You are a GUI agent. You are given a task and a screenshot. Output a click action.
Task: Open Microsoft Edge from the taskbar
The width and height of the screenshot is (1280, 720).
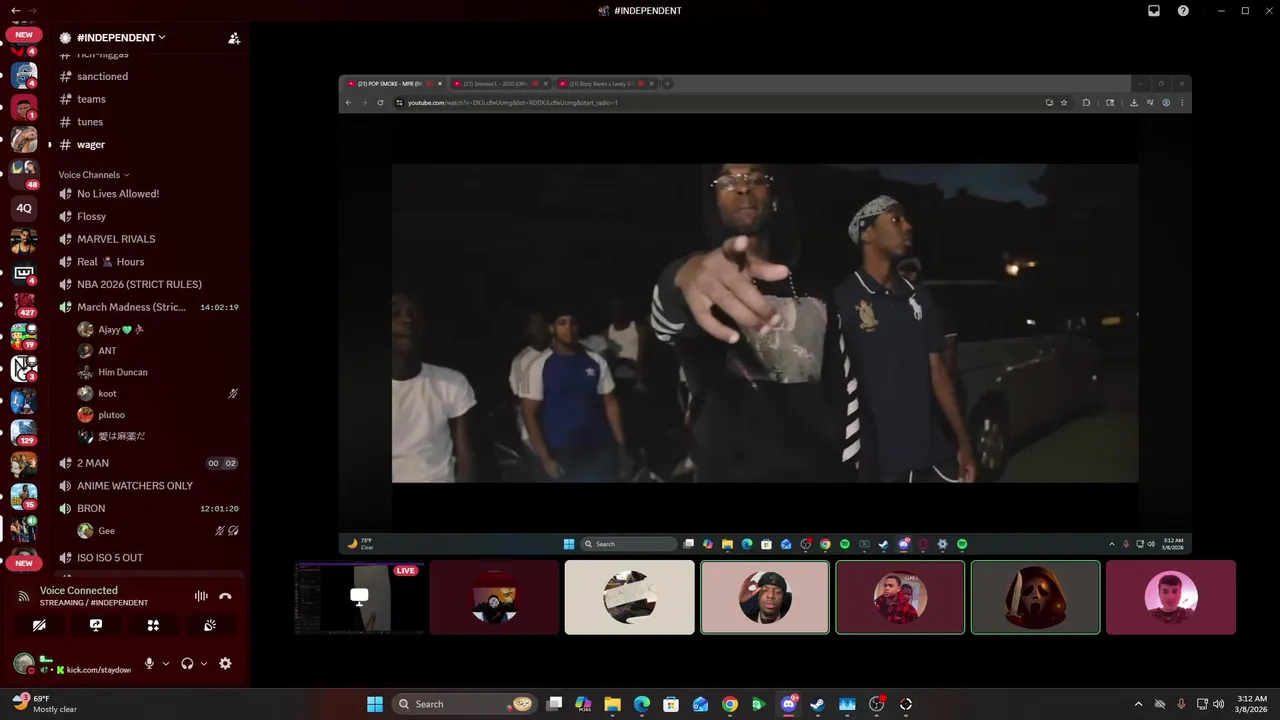[642, 704]
